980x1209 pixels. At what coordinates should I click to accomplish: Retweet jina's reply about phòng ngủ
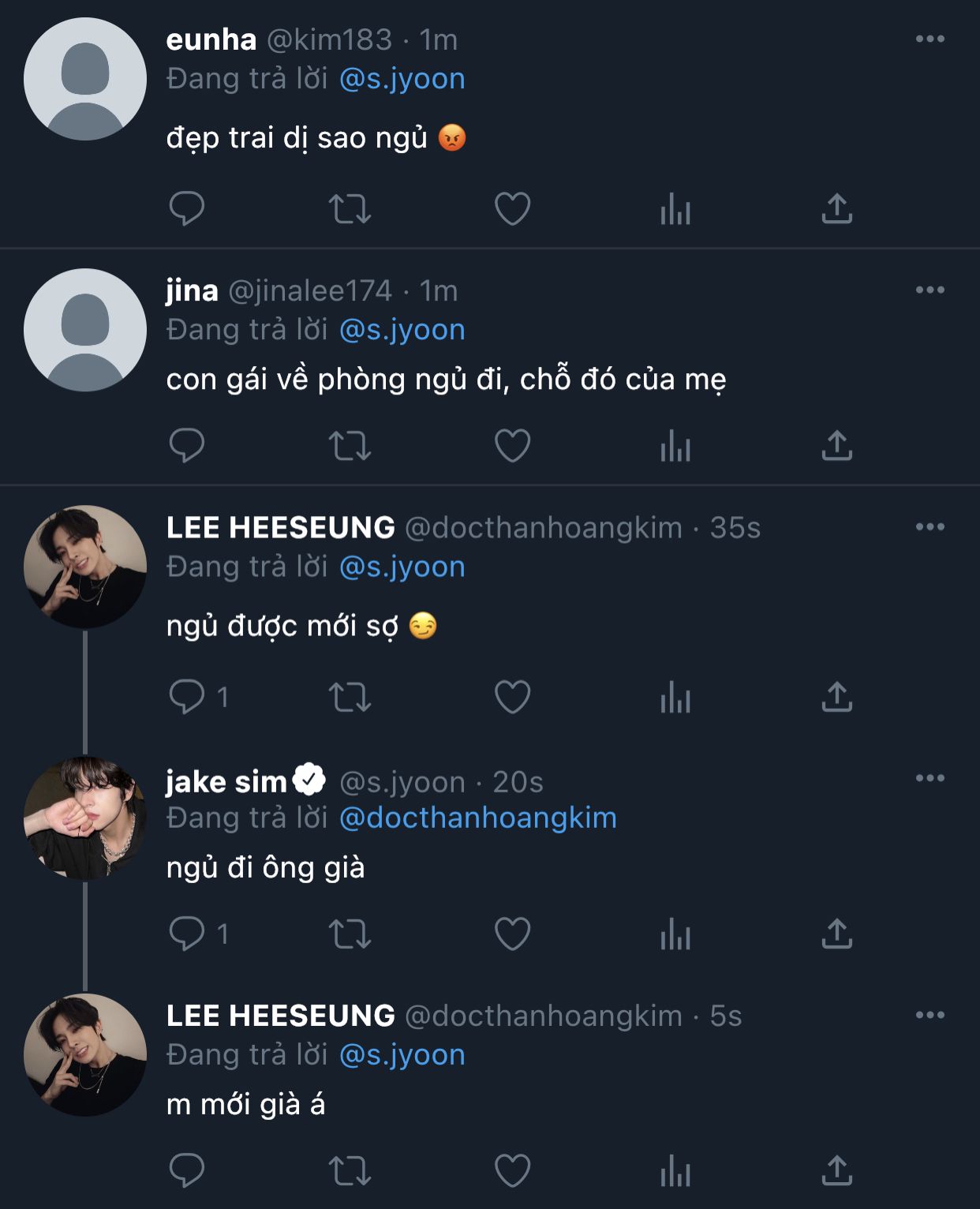coord(350,446)
